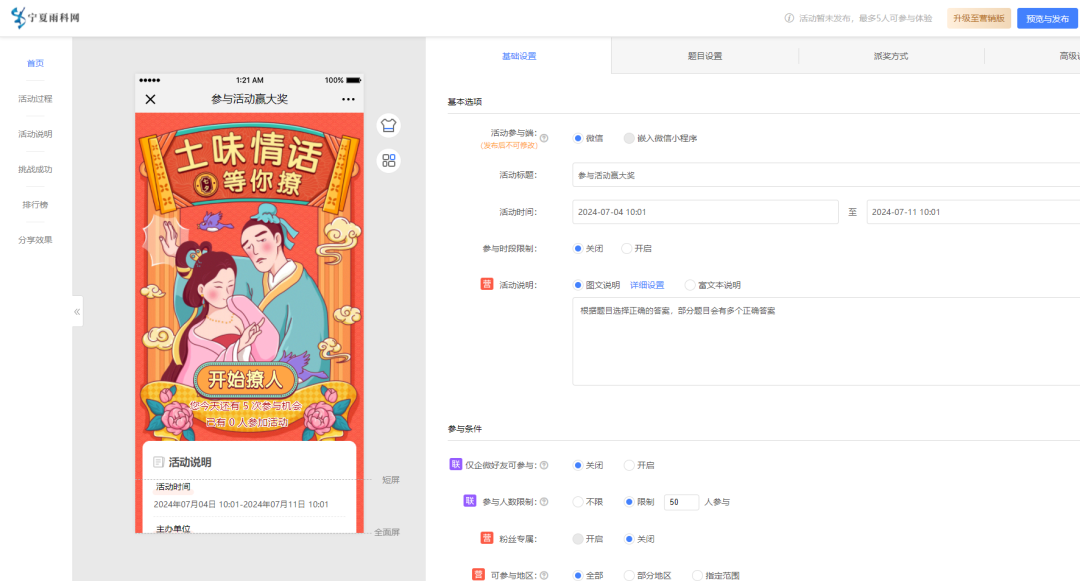Screen dimensions: 1080x581
Task: Click the 活动说明 document icon in phone preview
Action: pos(158,462)
